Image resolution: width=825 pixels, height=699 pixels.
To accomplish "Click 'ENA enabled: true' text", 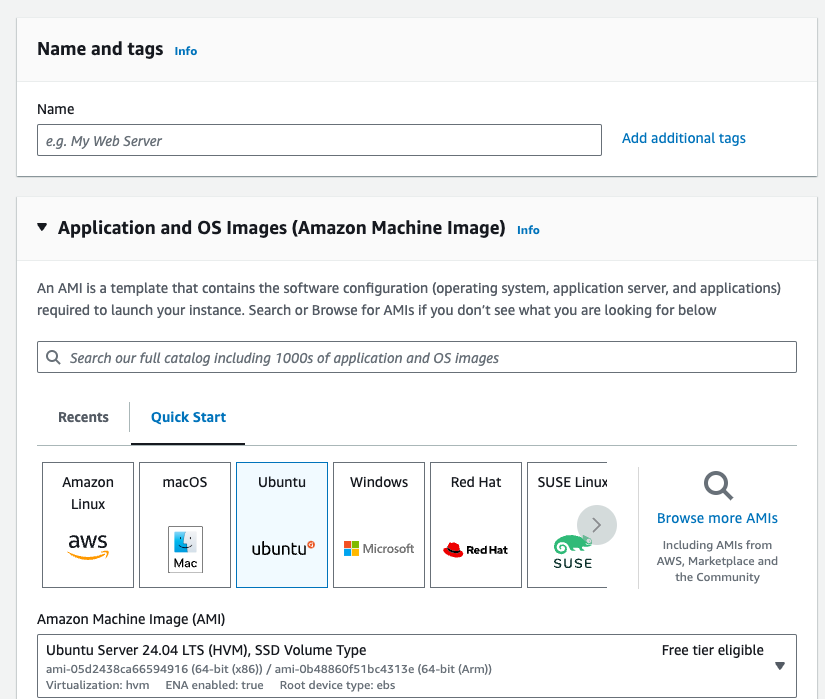I will pos(214,685).
